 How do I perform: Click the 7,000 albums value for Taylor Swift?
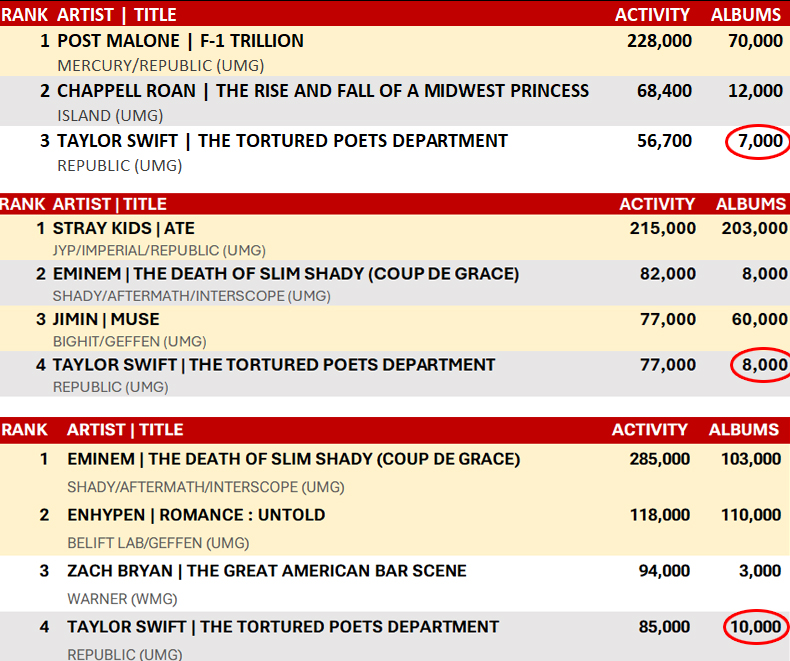point(760,141)
